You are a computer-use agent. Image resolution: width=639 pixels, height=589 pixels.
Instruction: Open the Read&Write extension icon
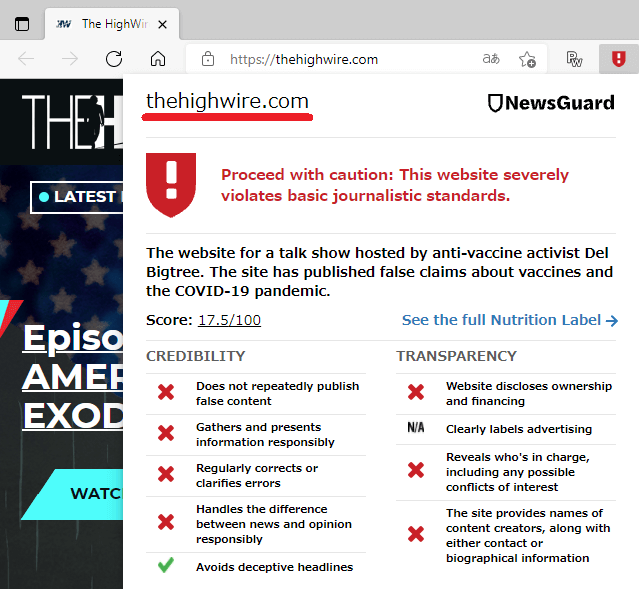tap(574, 59)
